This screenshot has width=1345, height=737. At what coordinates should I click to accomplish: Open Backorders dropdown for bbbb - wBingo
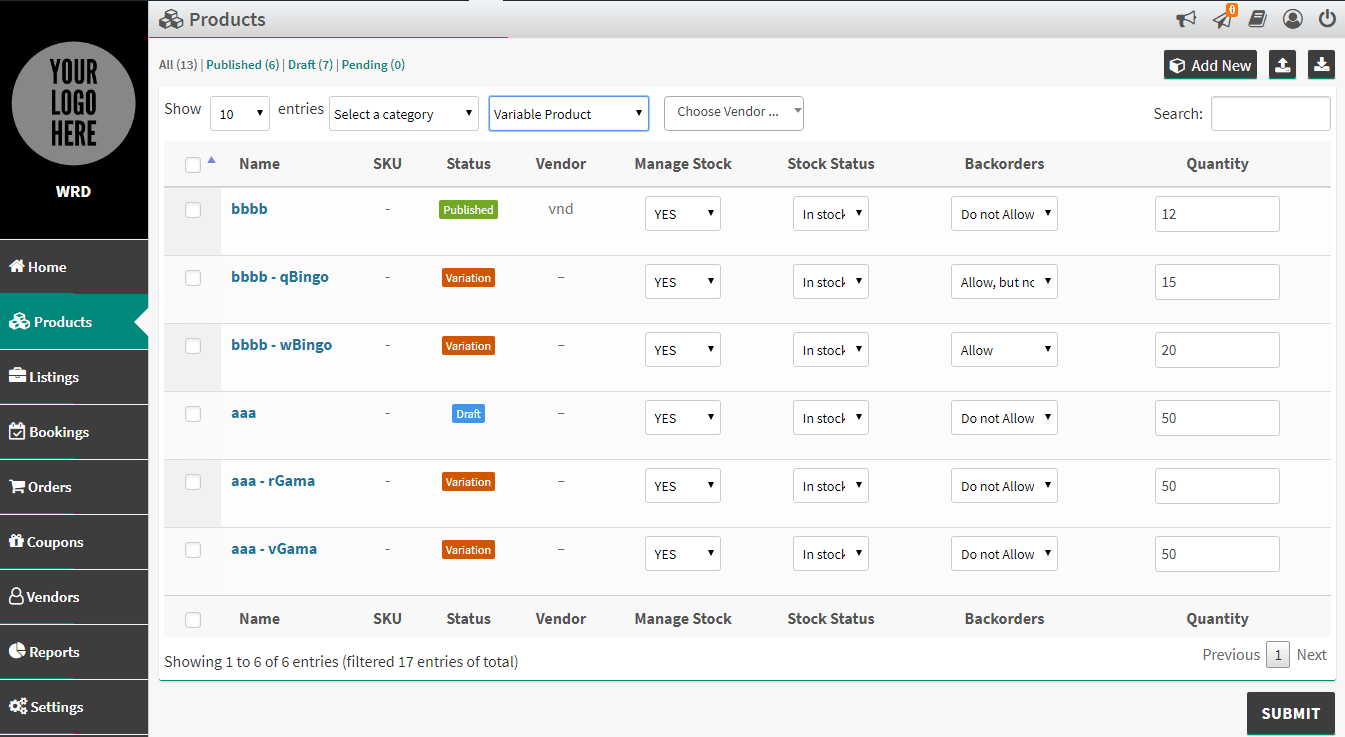tap(1004, 350)
